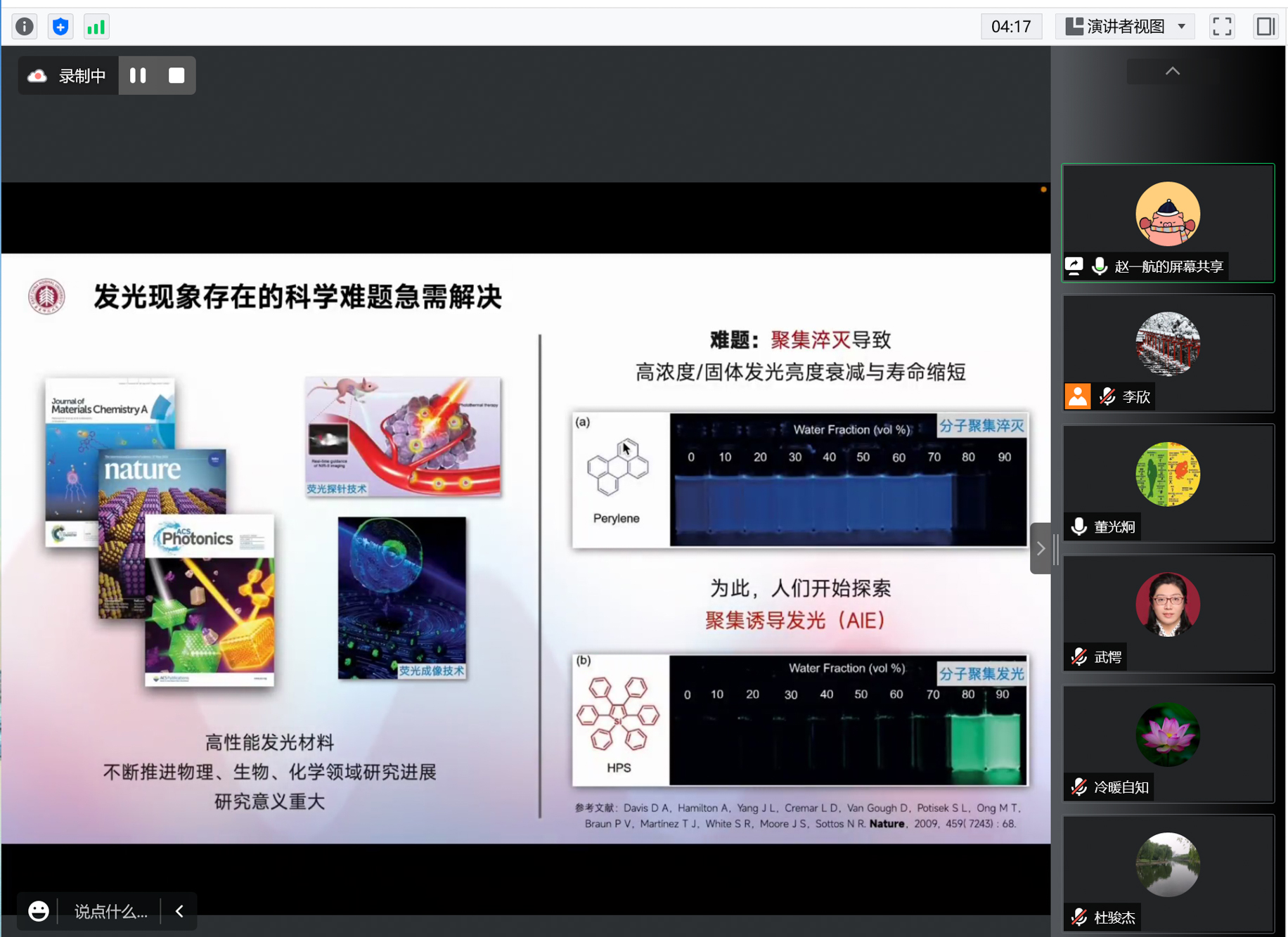This screenshot has width=1288, height=937.
Task: Enter full screen mode
Action: coord(1222,27)
